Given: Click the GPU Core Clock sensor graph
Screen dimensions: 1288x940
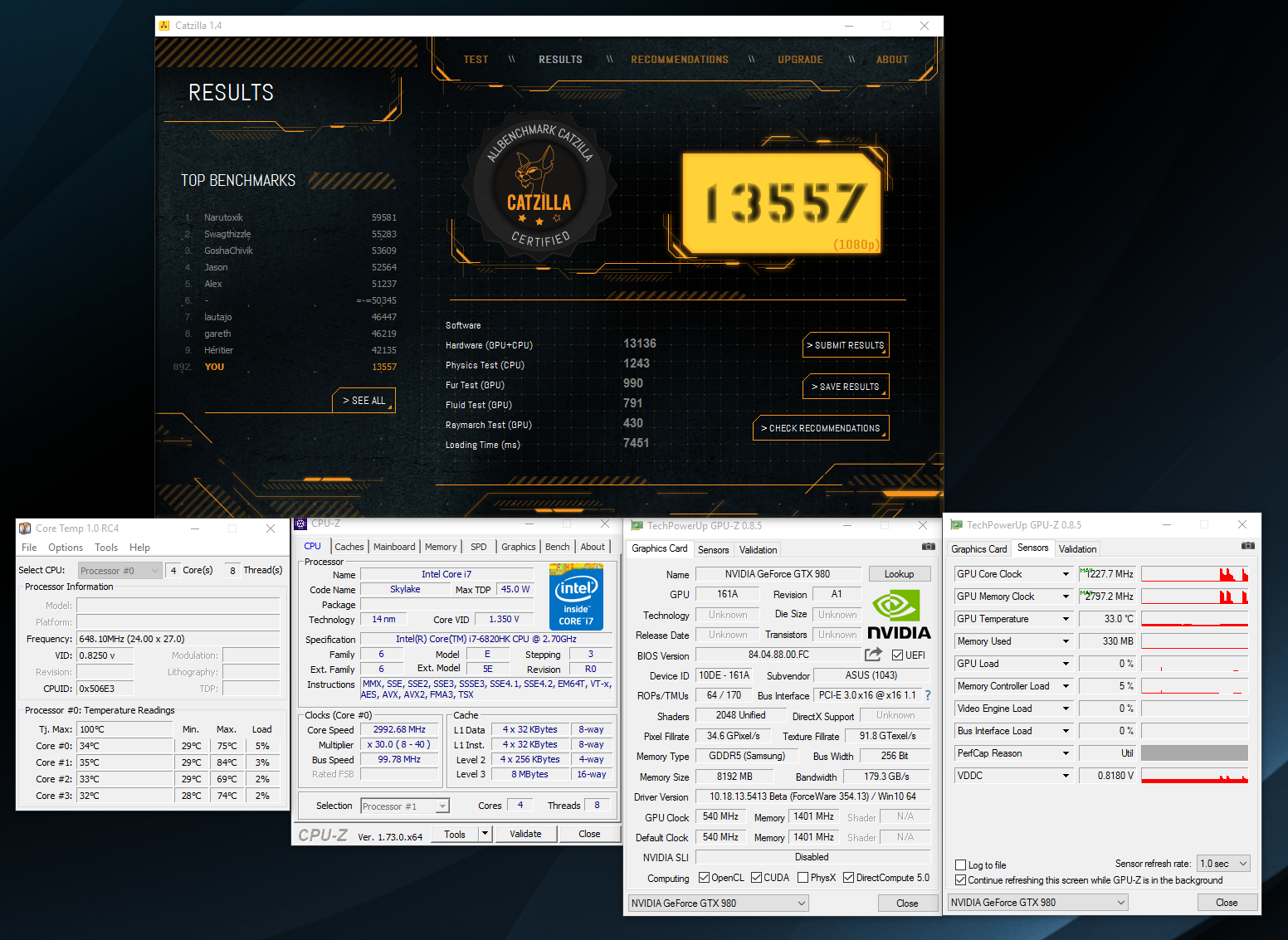Looking at the screenshot, I should click(x=1194, y=574).
